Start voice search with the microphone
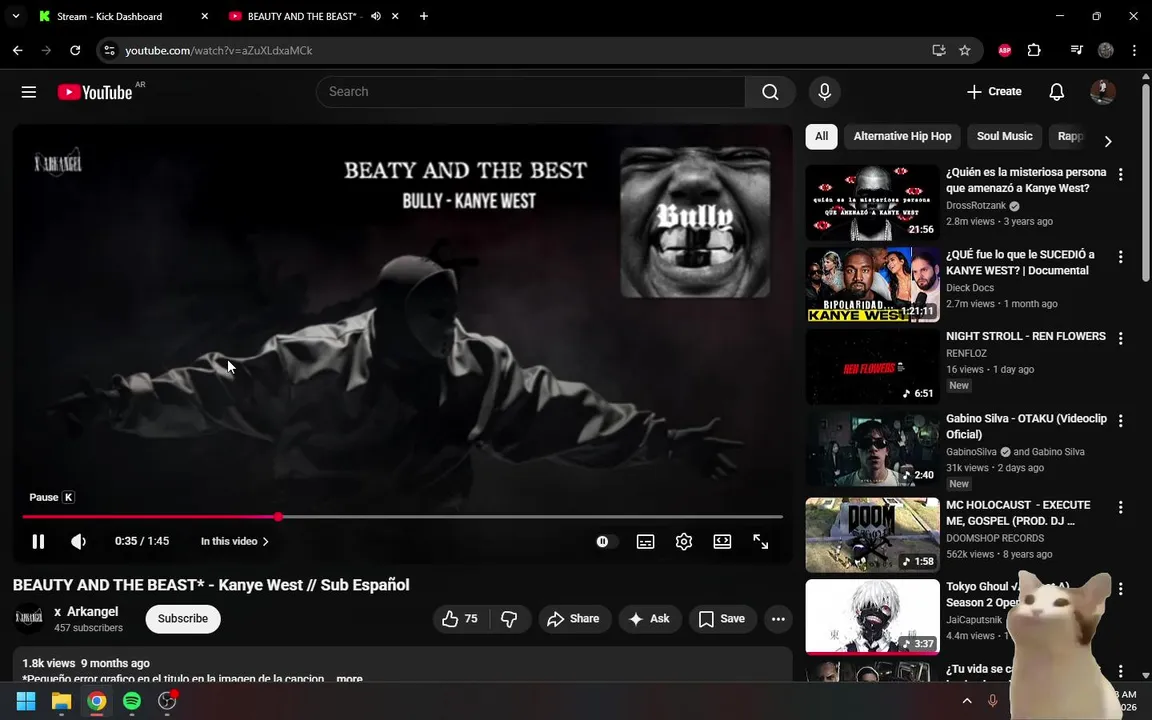 [824, 92]
